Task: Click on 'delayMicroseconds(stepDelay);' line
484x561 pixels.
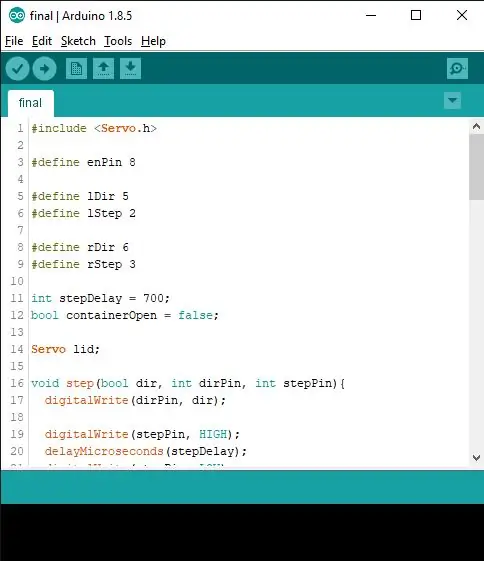Action: (146, 451)
